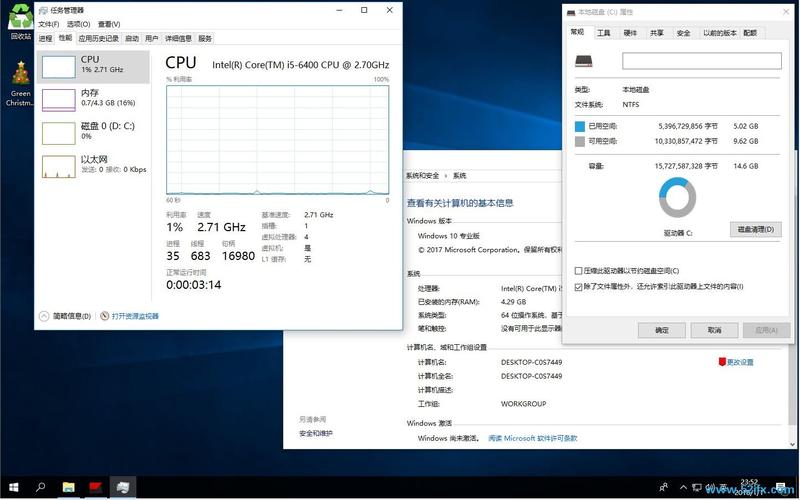Open the People icon in system tray
Viewport: 800px width, 500px height.
tap(664, 488)
